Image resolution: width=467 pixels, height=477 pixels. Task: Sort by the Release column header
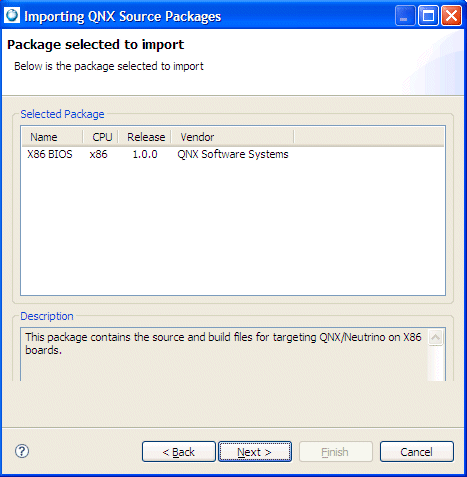point(145,137)
